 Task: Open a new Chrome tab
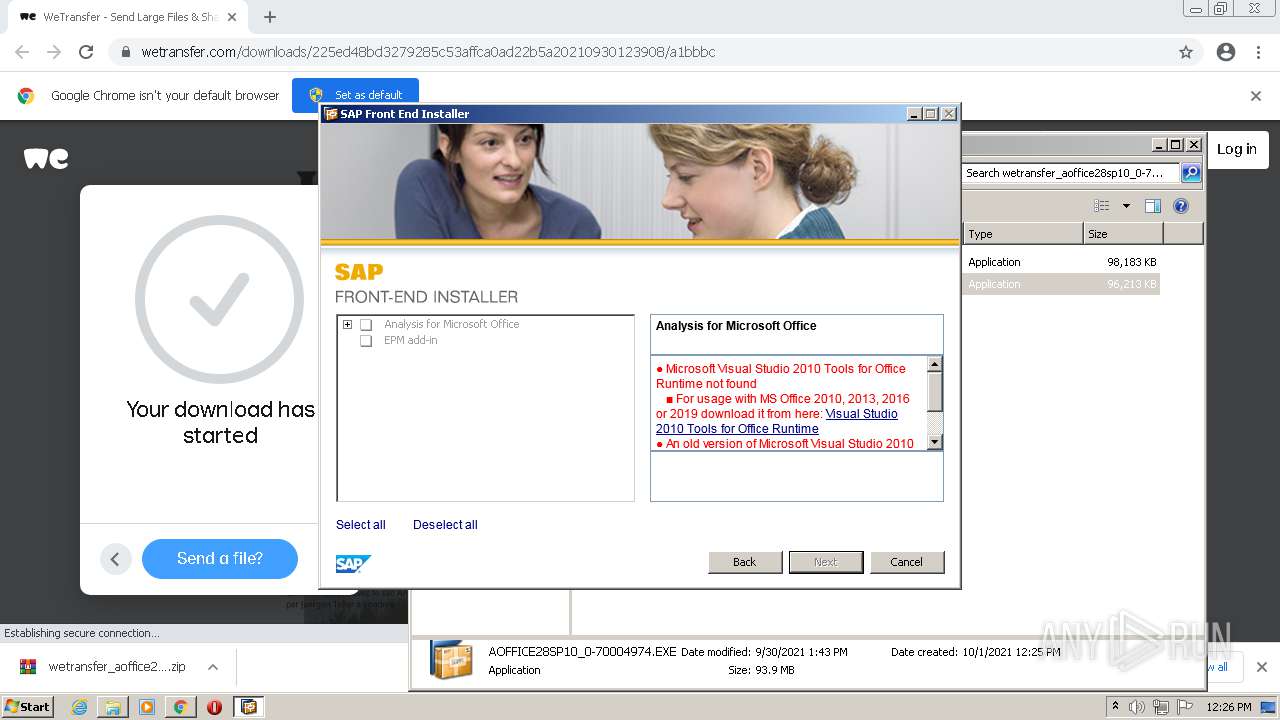pos(270,17)
